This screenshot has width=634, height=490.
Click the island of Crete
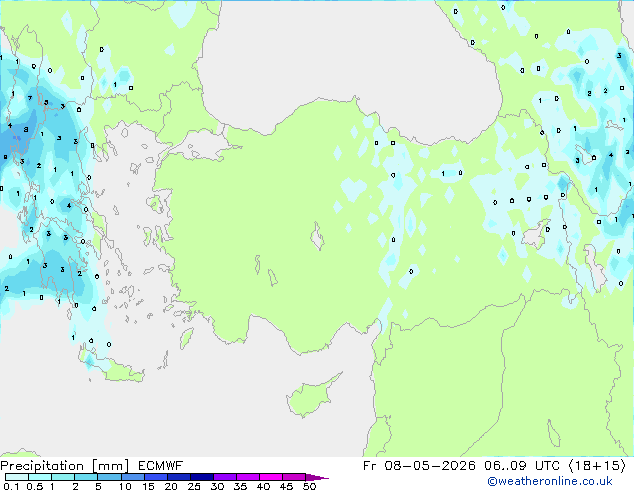tap(115, 368)
